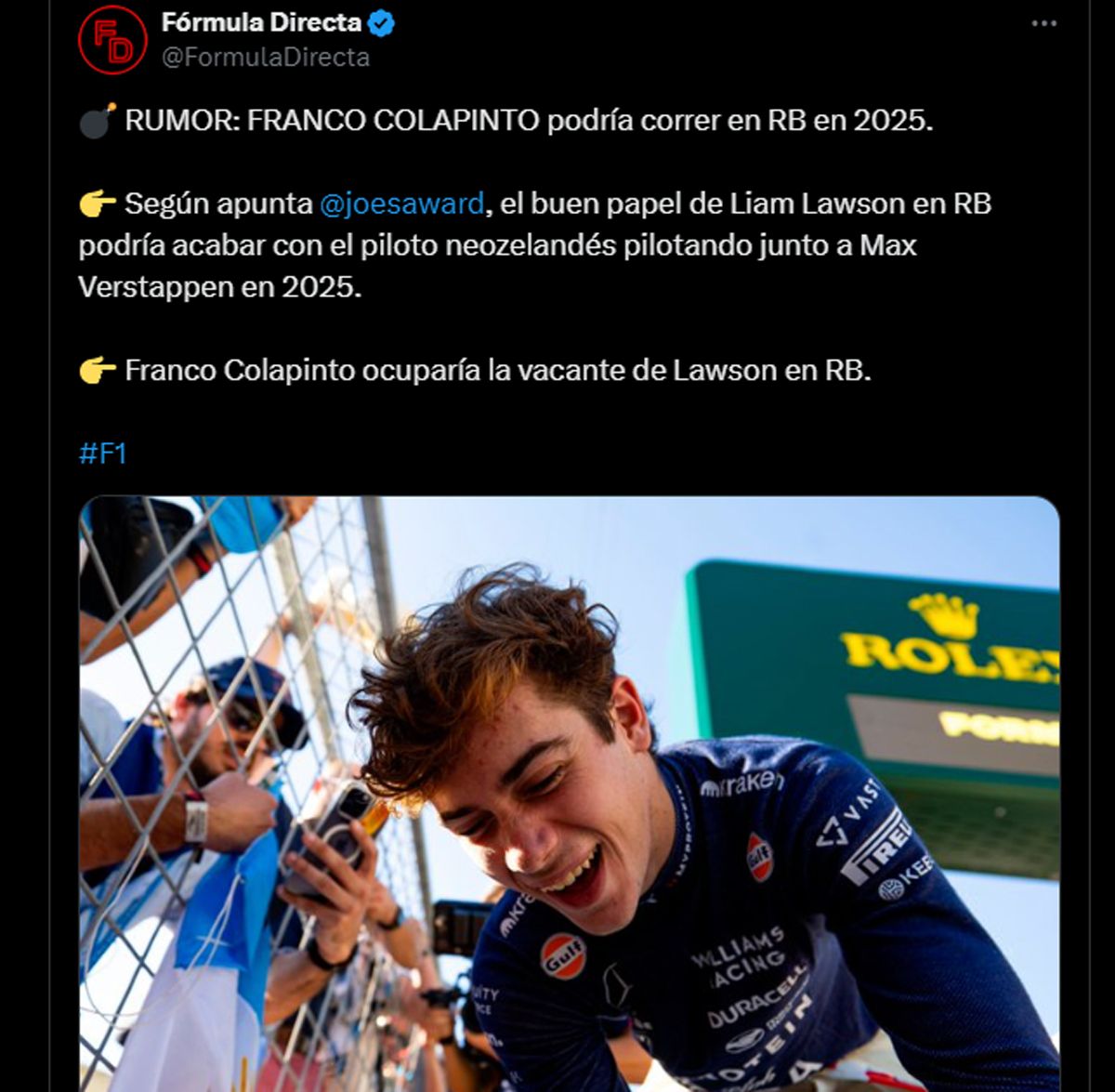Screen dimensions: 1115x1092
Task: Click the pointing hand emoji before Franco Colapinto
Action: [98, 370]
